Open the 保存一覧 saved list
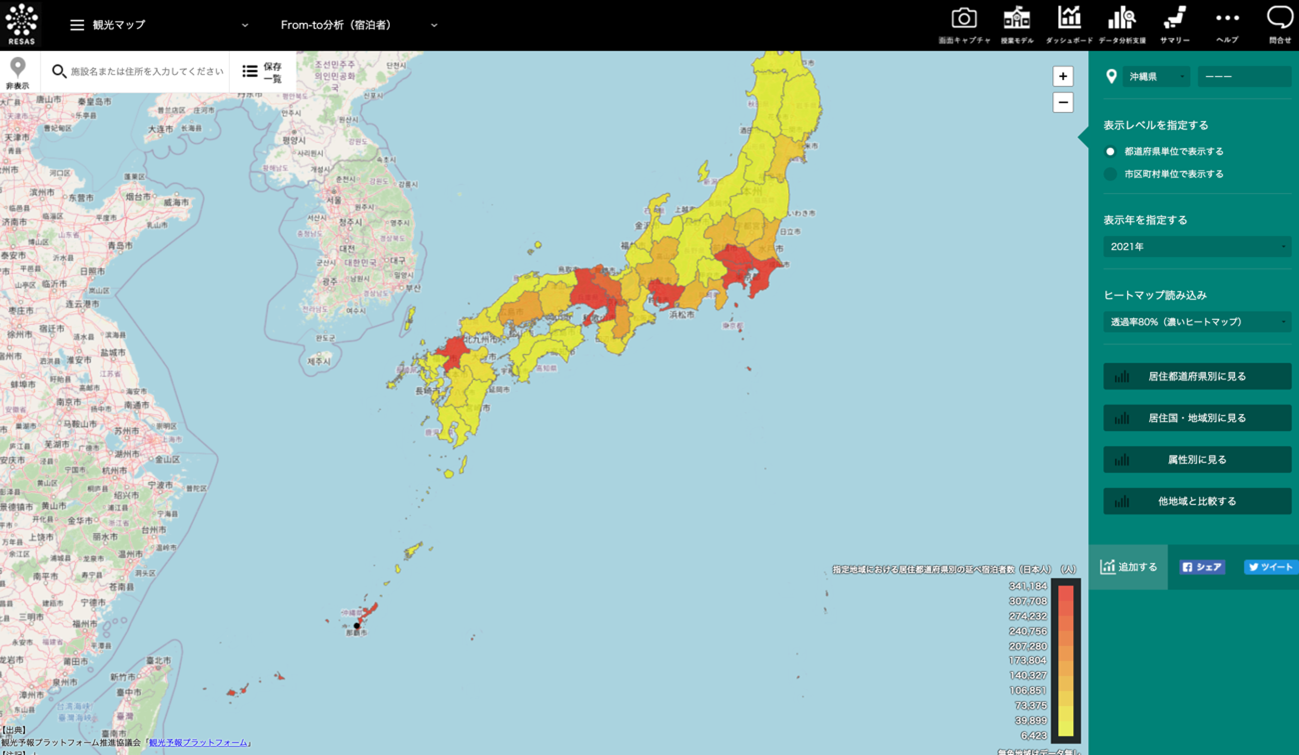The width and height of the screenshot is (1299, 755). (263, 72)
